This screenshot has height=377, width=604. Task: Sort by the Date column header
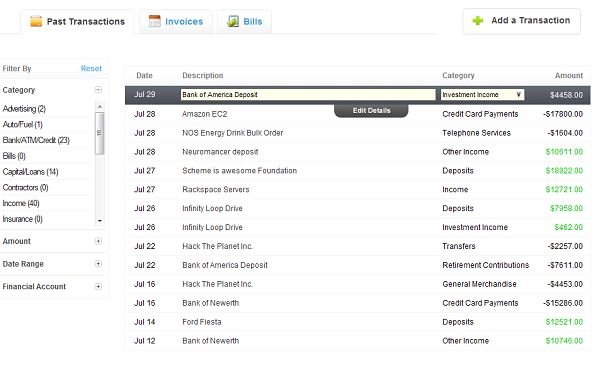pyautogui.click(x=144, y=75)
